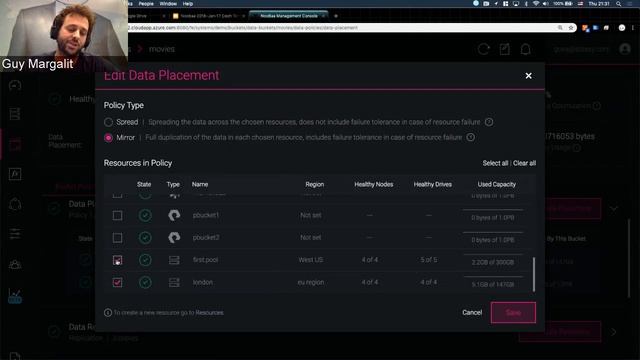640x360 pixels.
Task: Open Spread policy help tooltip icon
Action: 489,122
